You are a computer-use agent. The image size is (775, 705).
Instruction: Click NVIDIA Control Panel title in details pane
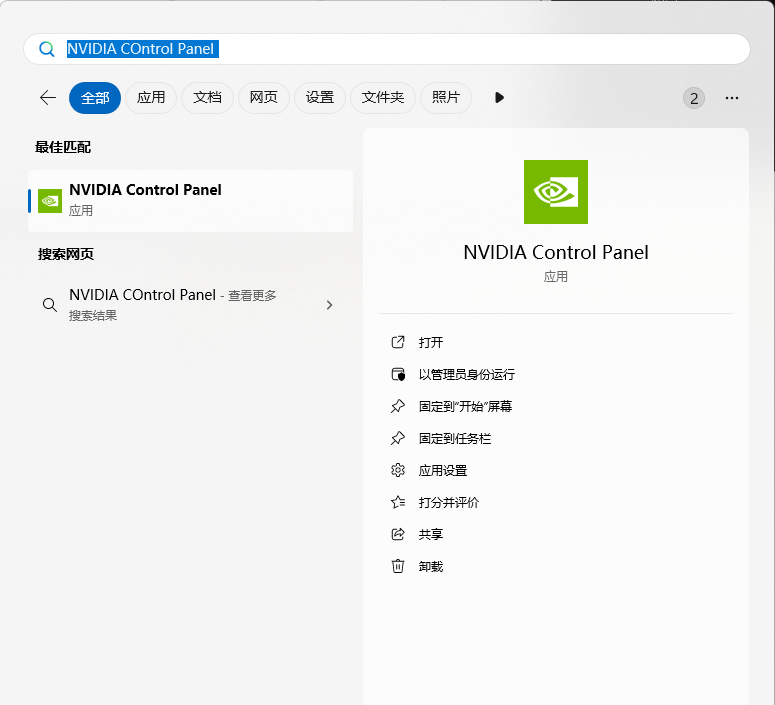click(x=556, y=253)
